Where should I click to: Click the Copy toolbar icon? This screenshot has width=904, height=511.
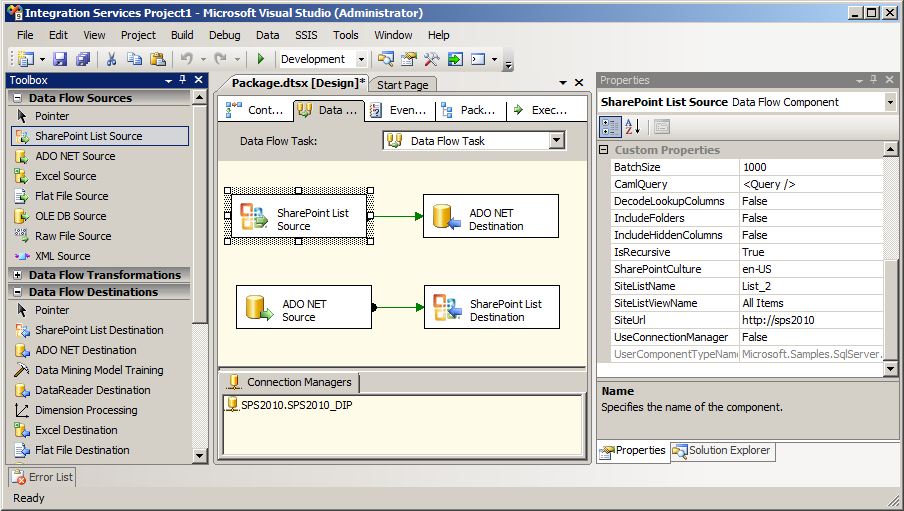pos(134,59)
